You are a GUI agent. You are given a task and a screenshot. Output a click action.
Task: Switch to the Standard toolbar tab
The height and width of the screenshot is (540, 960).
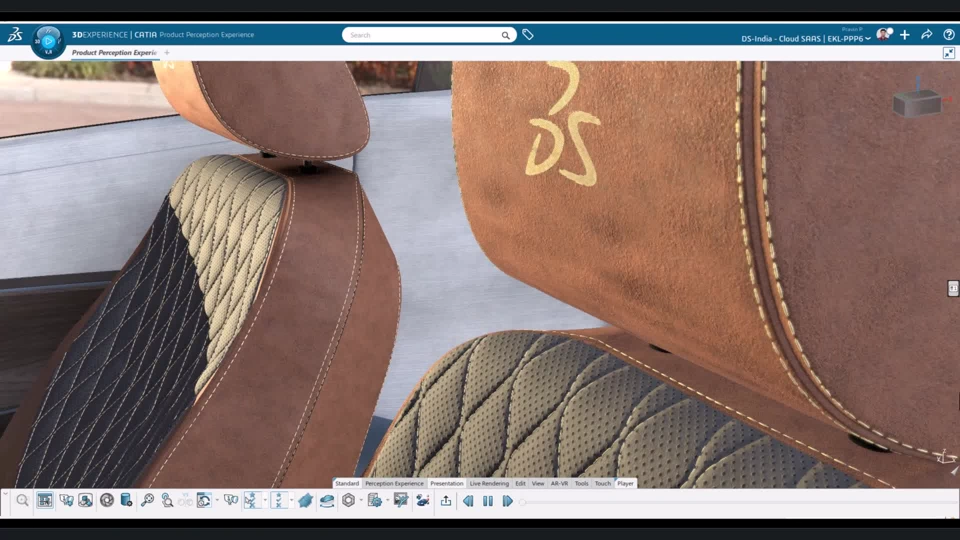(x=347, y=484)
